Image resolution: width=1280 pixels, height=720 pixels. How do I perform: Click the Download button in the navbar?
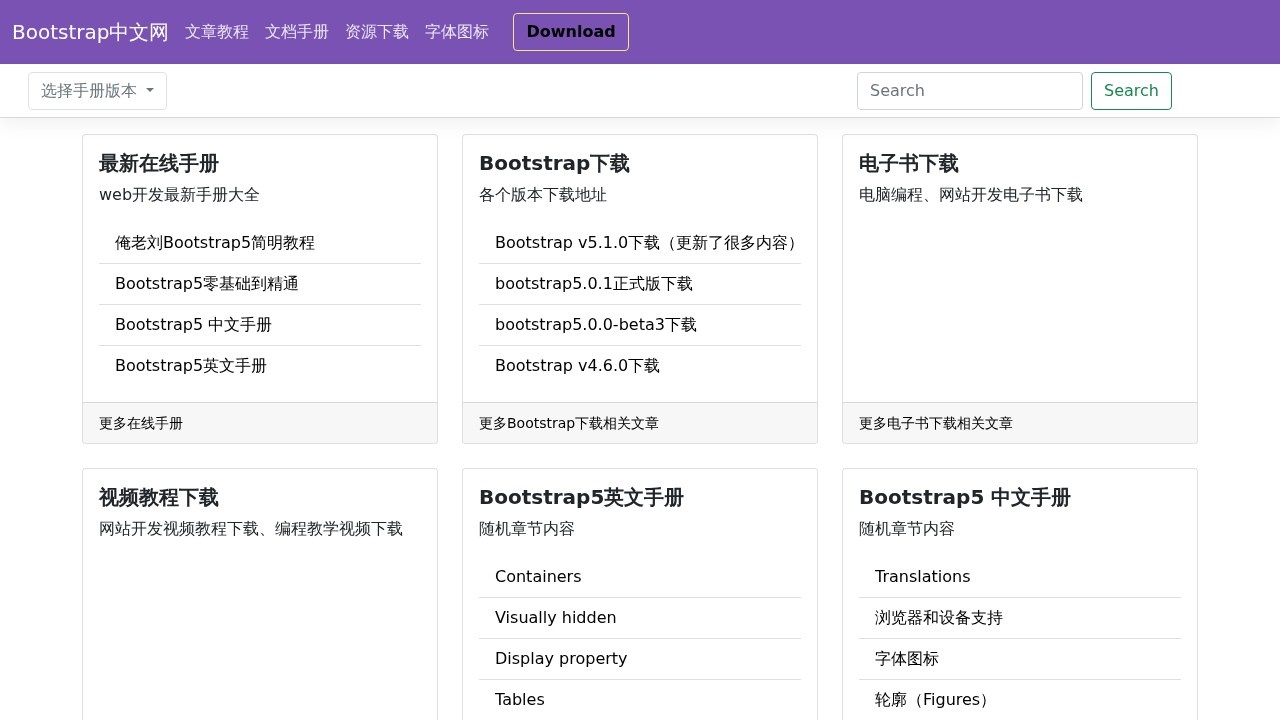(571, 32)
